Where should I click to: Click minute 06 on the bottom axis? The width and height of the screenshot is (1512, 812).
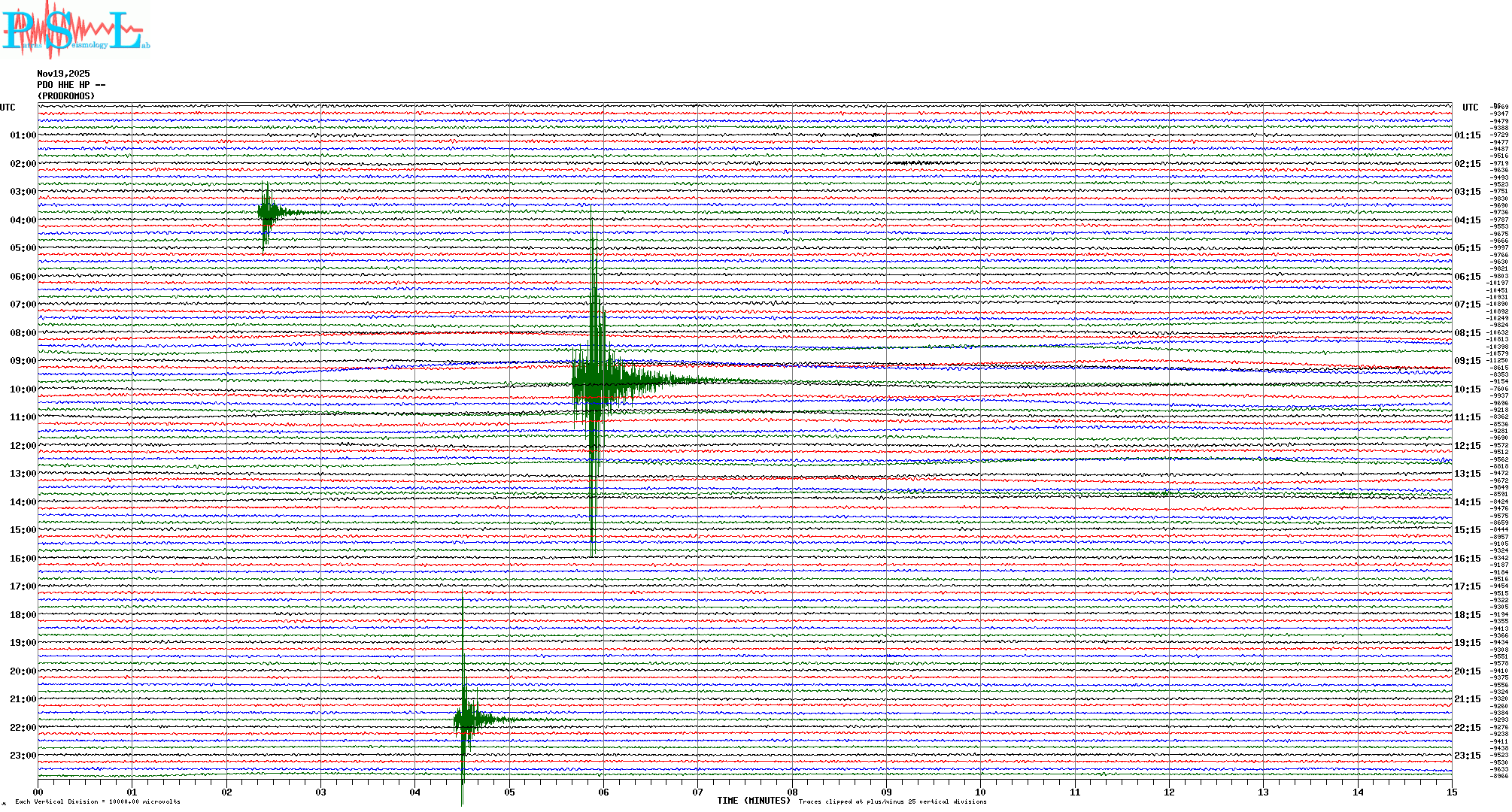coord(603,792)
